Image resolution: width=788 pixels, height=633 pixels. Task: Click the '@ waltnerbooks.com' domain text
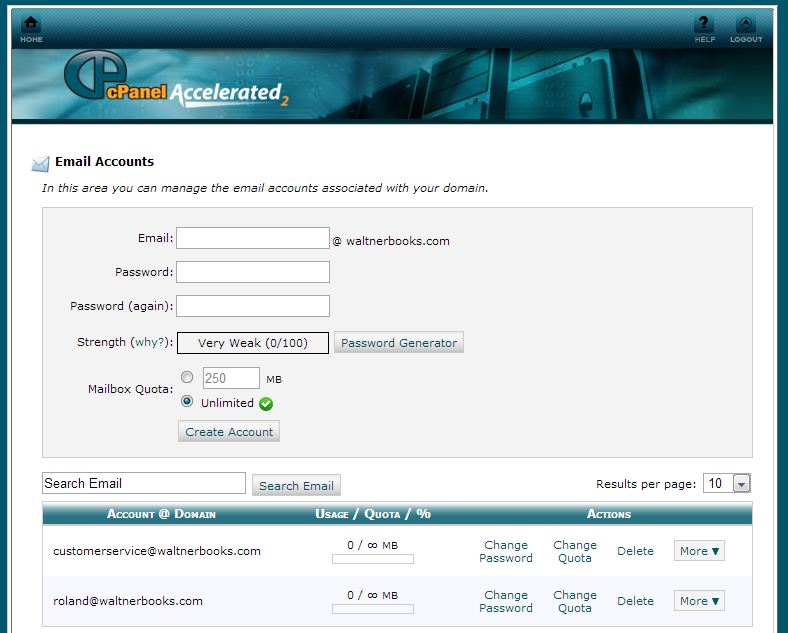(391, 241)
